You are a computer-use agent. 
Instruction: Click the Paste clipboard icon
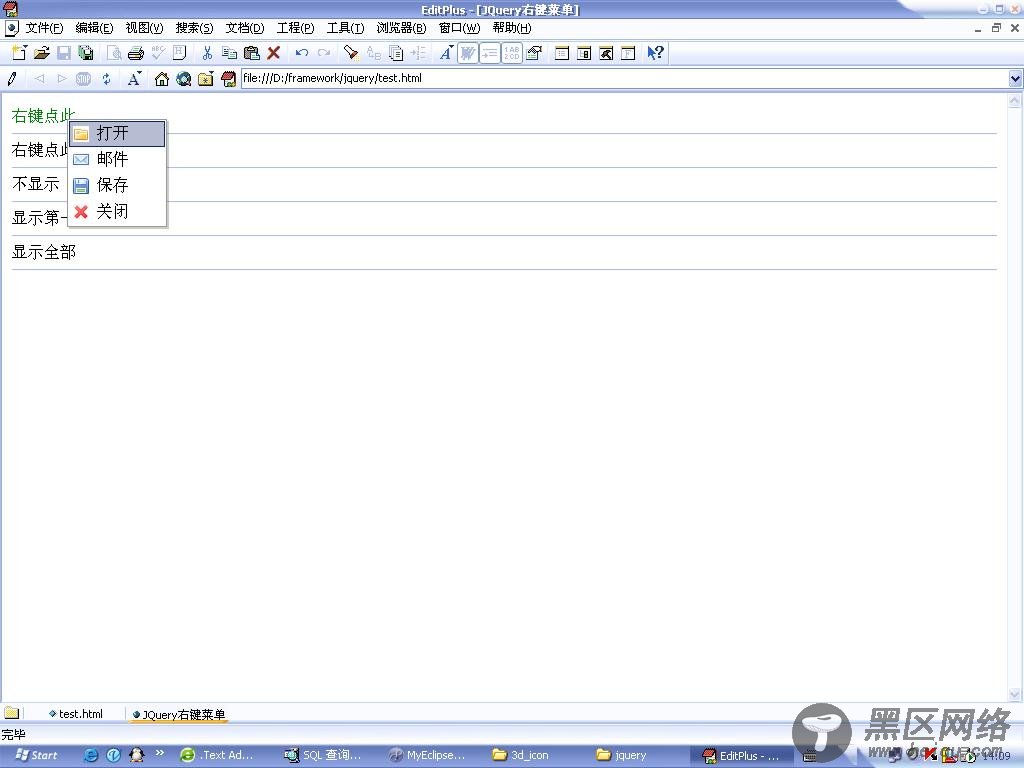tap(251, 53)
